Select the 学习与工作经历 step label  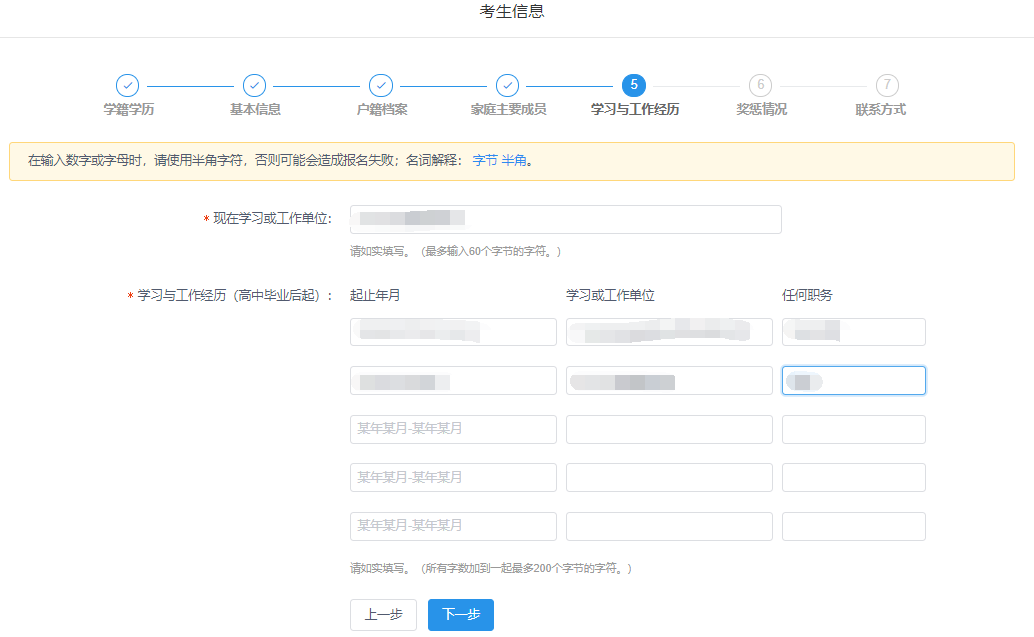pos(634,110)
